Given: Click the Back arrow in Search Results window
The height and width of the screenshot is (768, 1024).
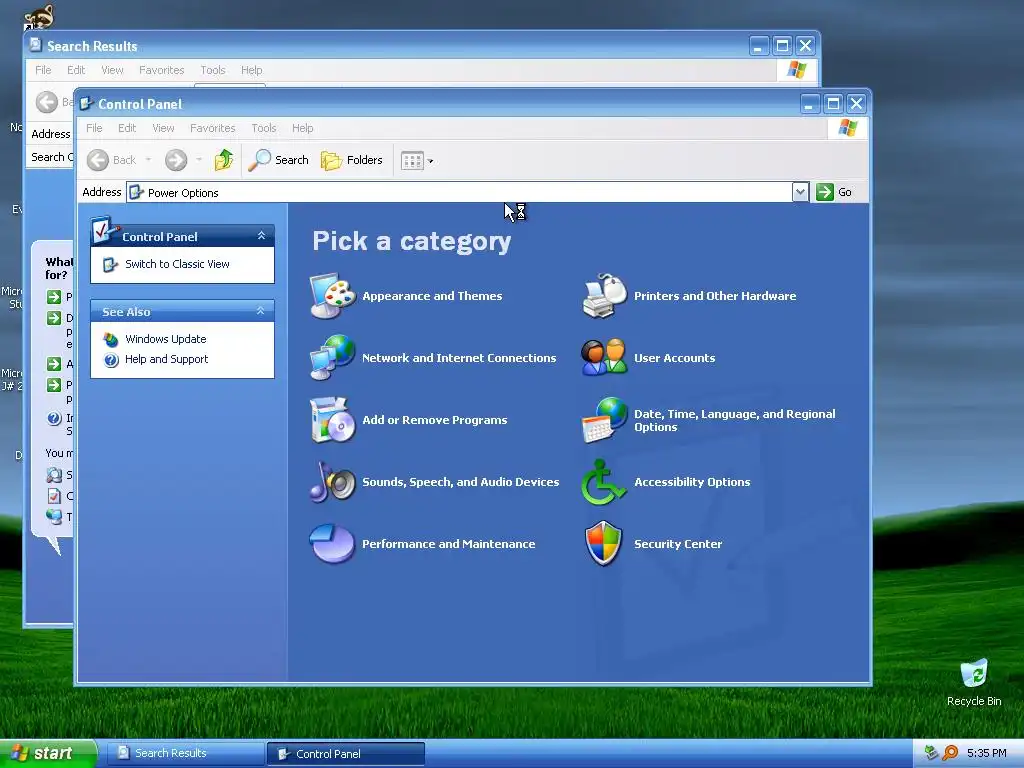Looking at the screenshot, I should pos(46,102).
